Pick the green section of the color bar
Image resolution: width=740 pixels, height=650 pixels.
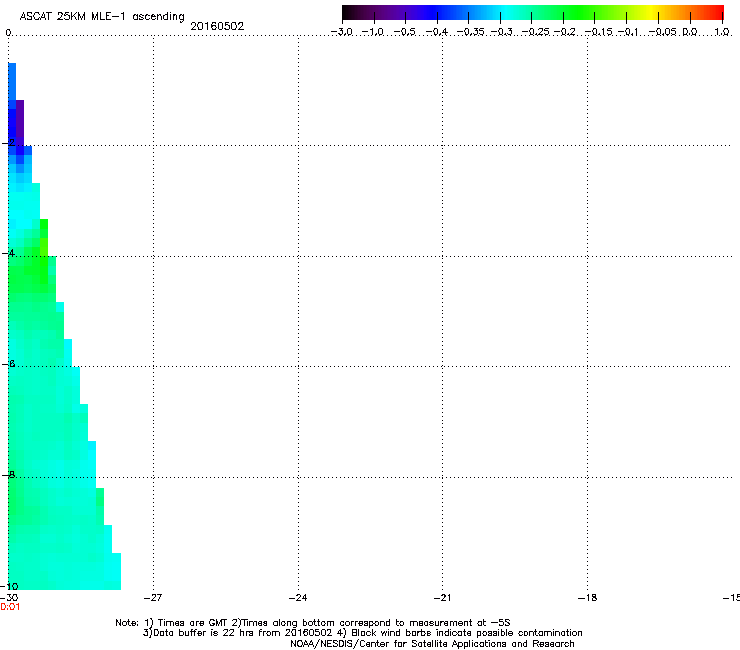tap(578, 13)
